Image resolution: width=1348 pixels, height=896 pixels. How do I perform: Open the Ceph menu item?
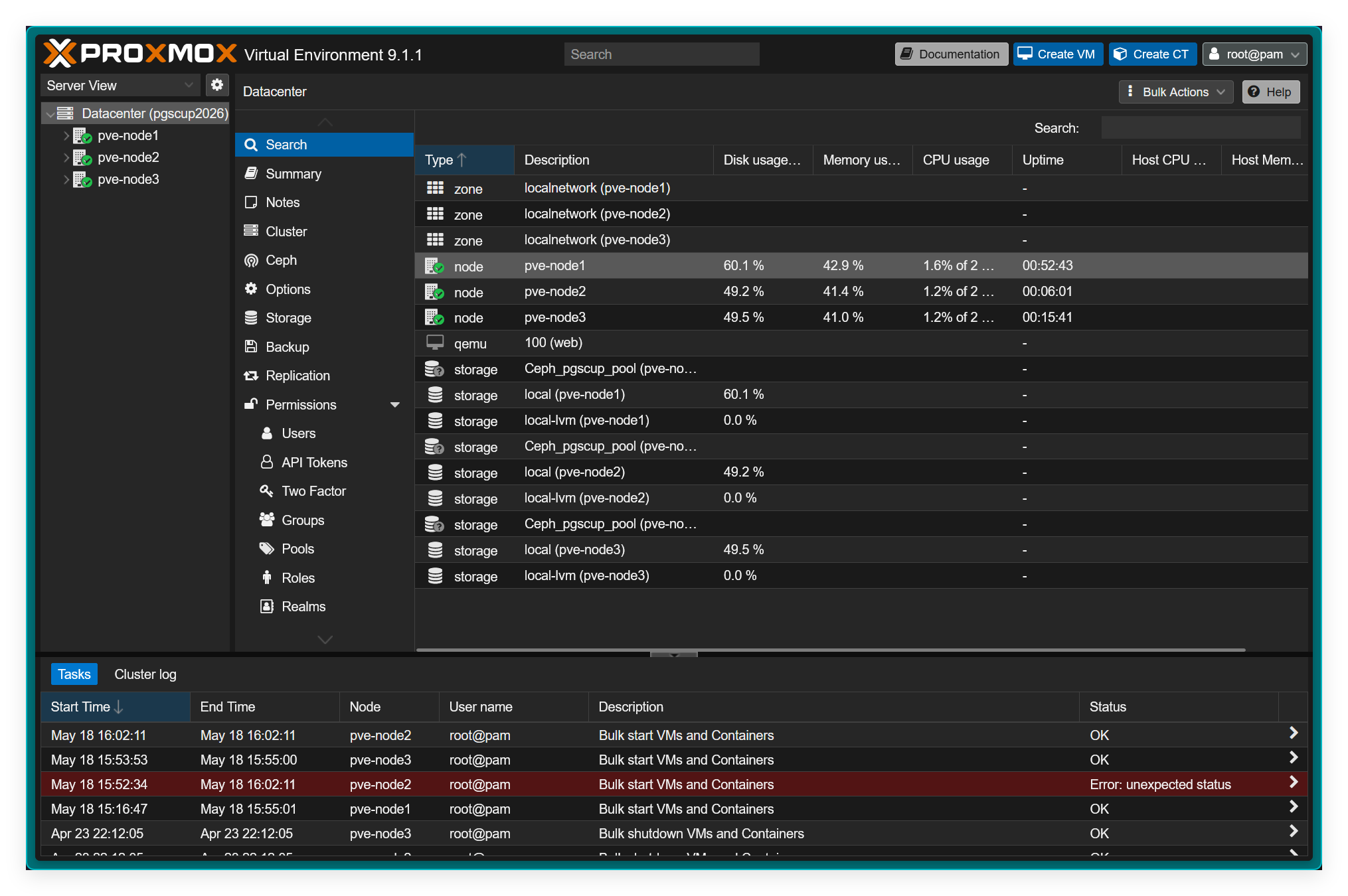pos(324,260)
